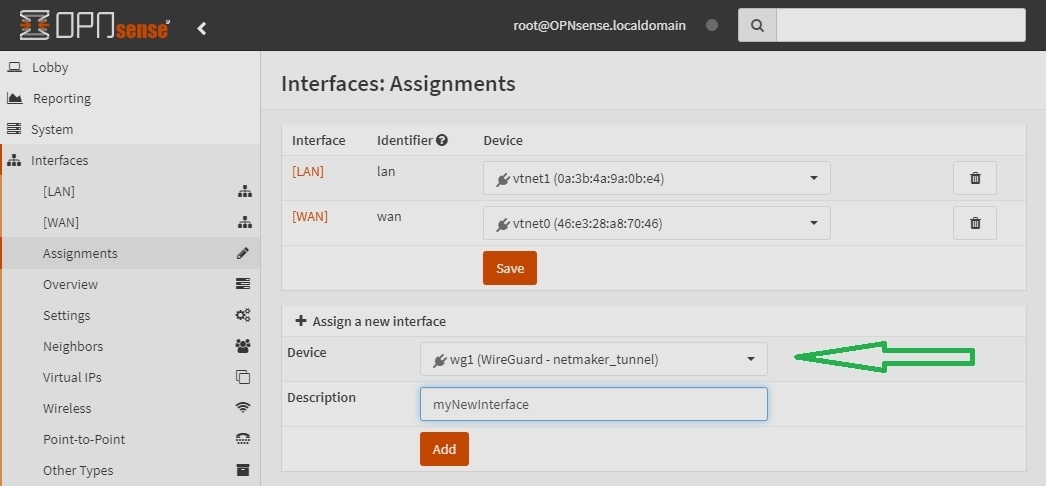The image size is (1046, 486).
Task: Click the system status indicator dot
Action: point(712,26)
